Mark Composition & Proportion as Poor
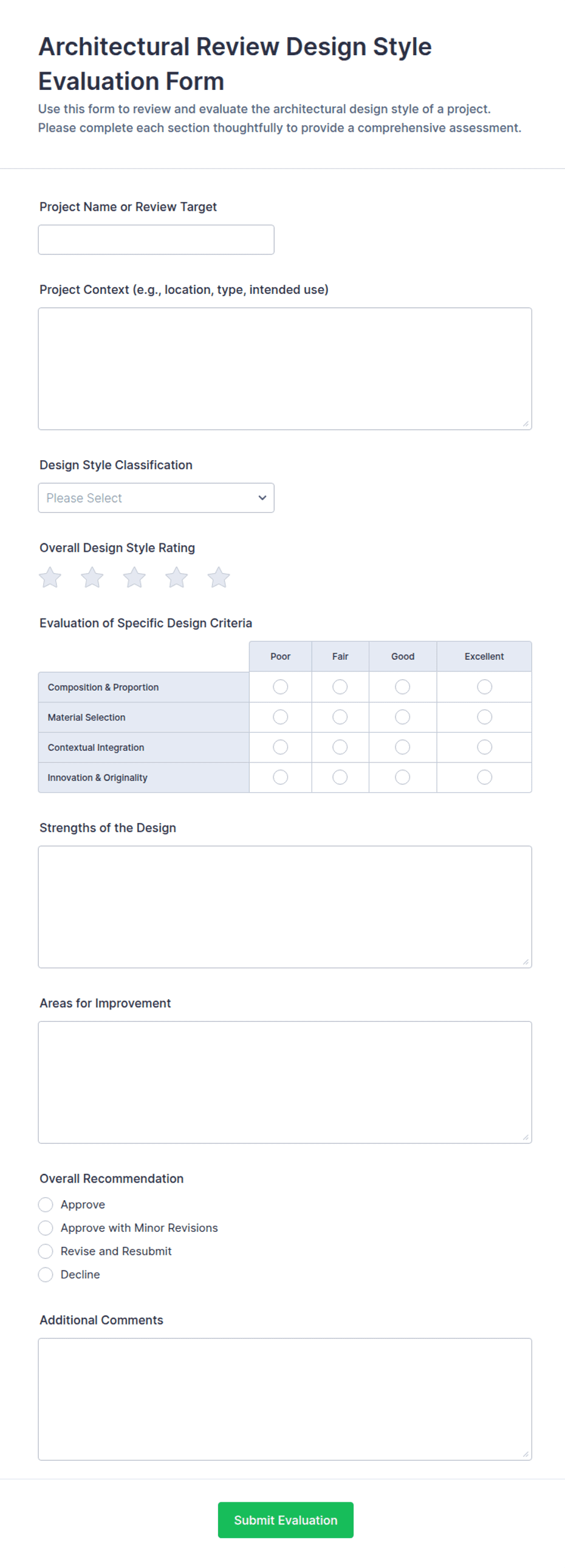This screenshot has height=1568, width=565. point(280,687)
